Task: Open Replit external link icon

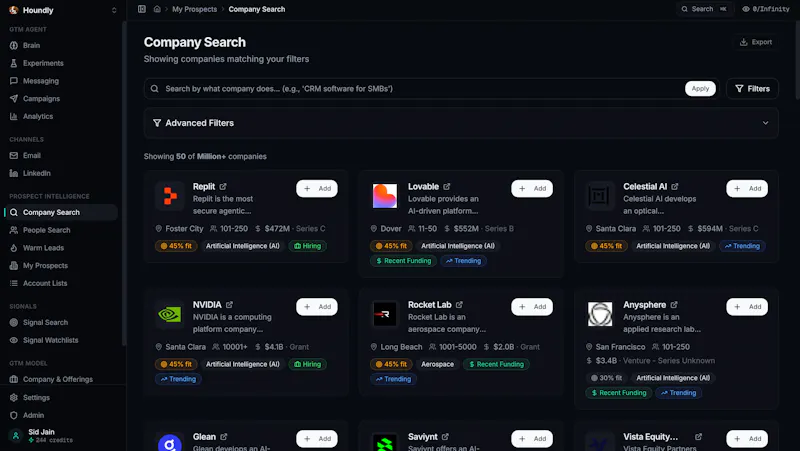Action: click(x=223, y=187)
